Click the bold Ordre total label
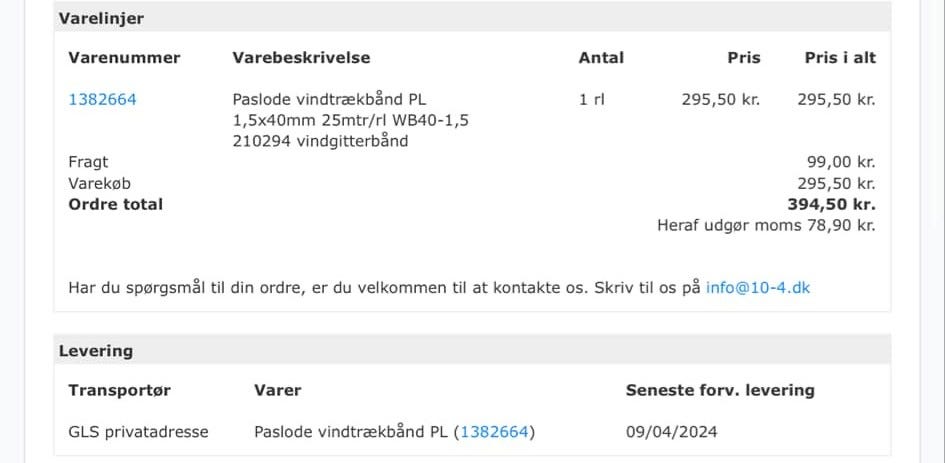This screenshot has height=463, width=945. (x=115, y=204)
